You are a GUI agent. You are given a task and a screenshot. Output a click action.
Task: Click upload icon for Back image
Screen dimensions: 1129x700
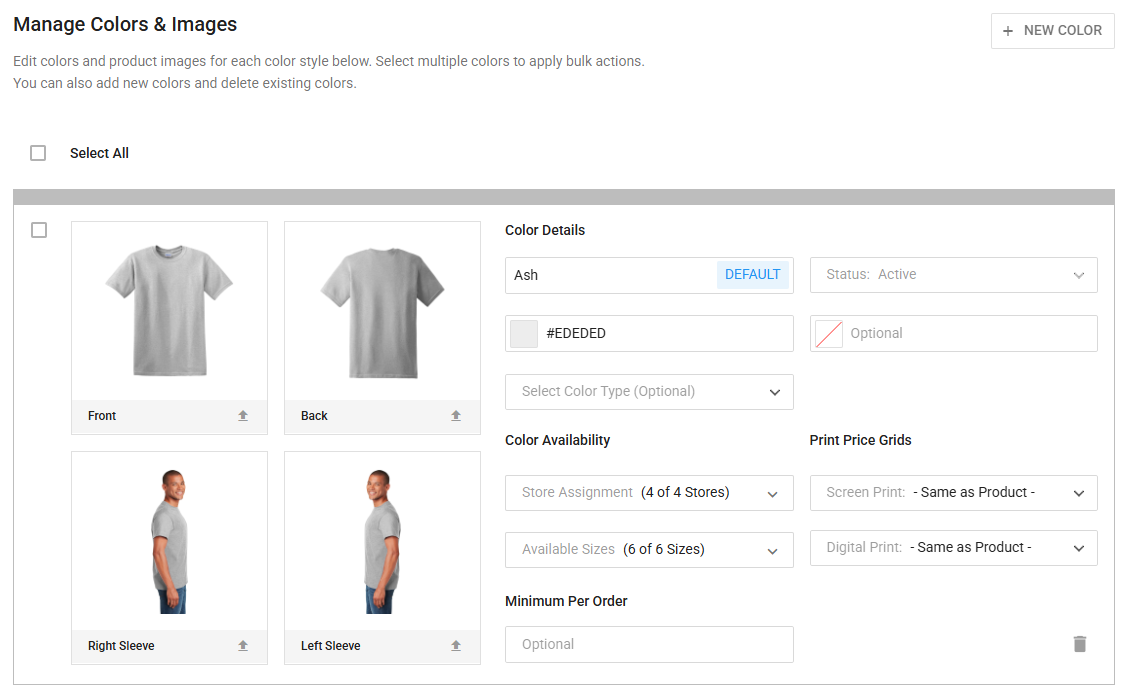click(456, 416)
